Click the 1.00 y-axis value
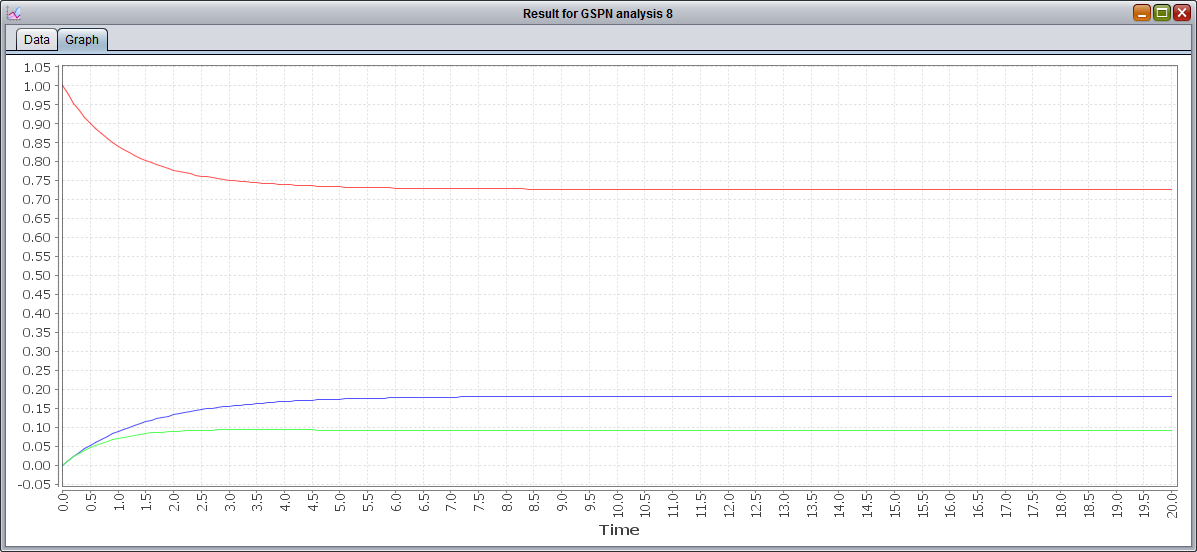 tap(38, 86)
